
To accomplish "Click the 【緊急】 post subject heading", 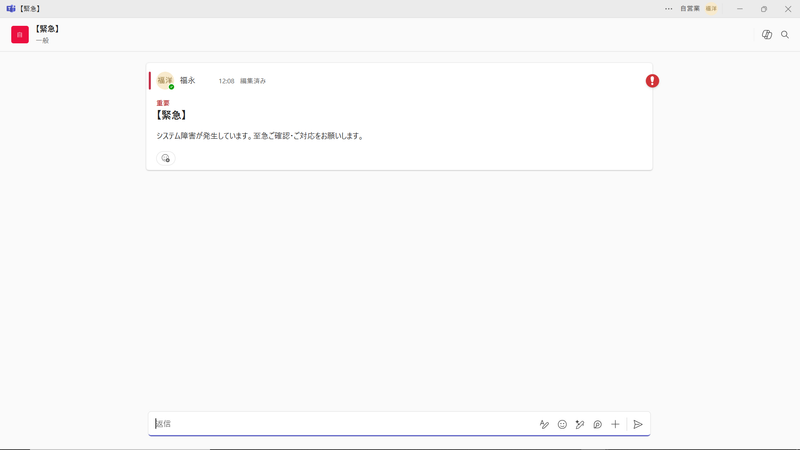I will pos(171,115).
